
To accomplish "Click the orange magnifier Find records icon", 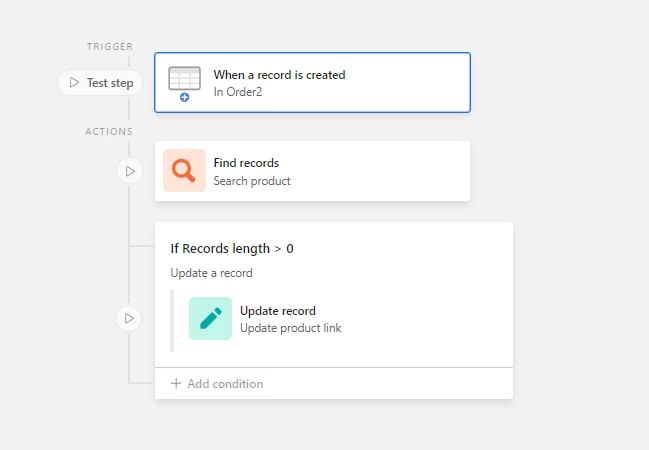I will [184, 171].
